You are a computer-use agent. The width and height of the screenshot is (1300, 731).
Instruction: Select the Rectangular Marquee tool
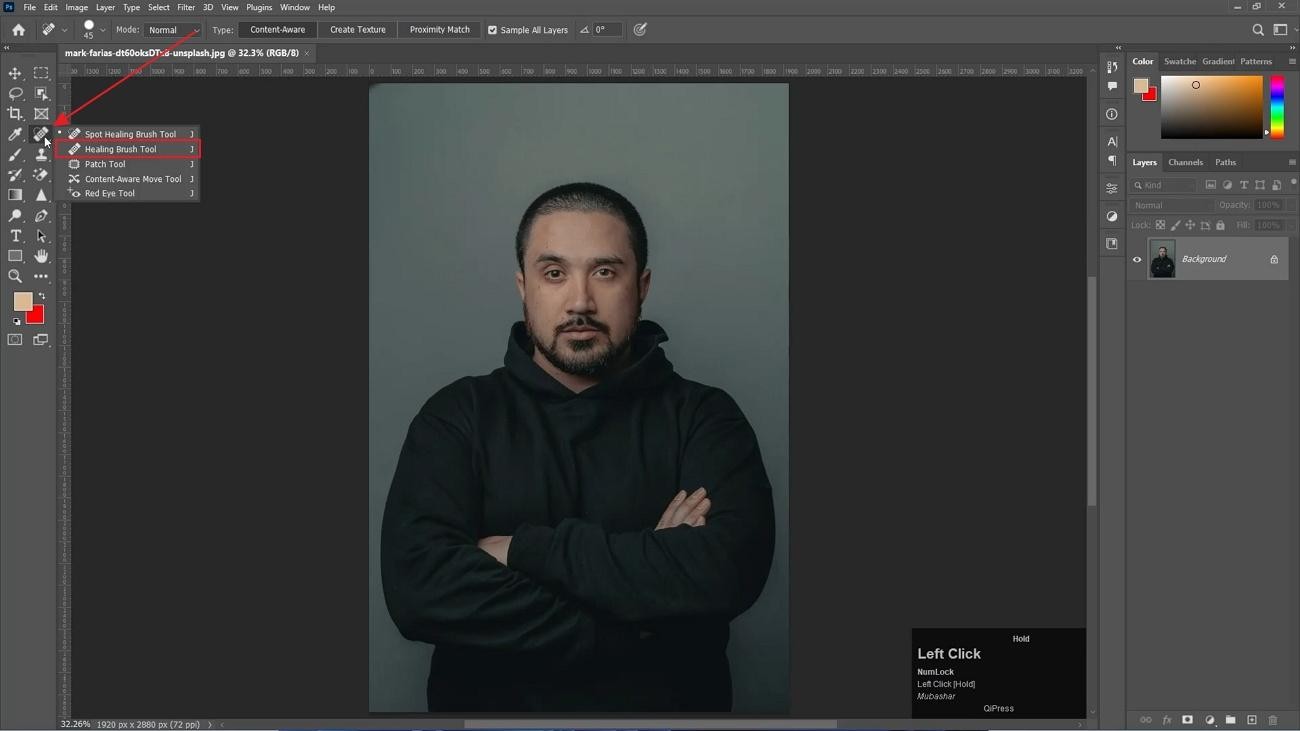(41, 73)
